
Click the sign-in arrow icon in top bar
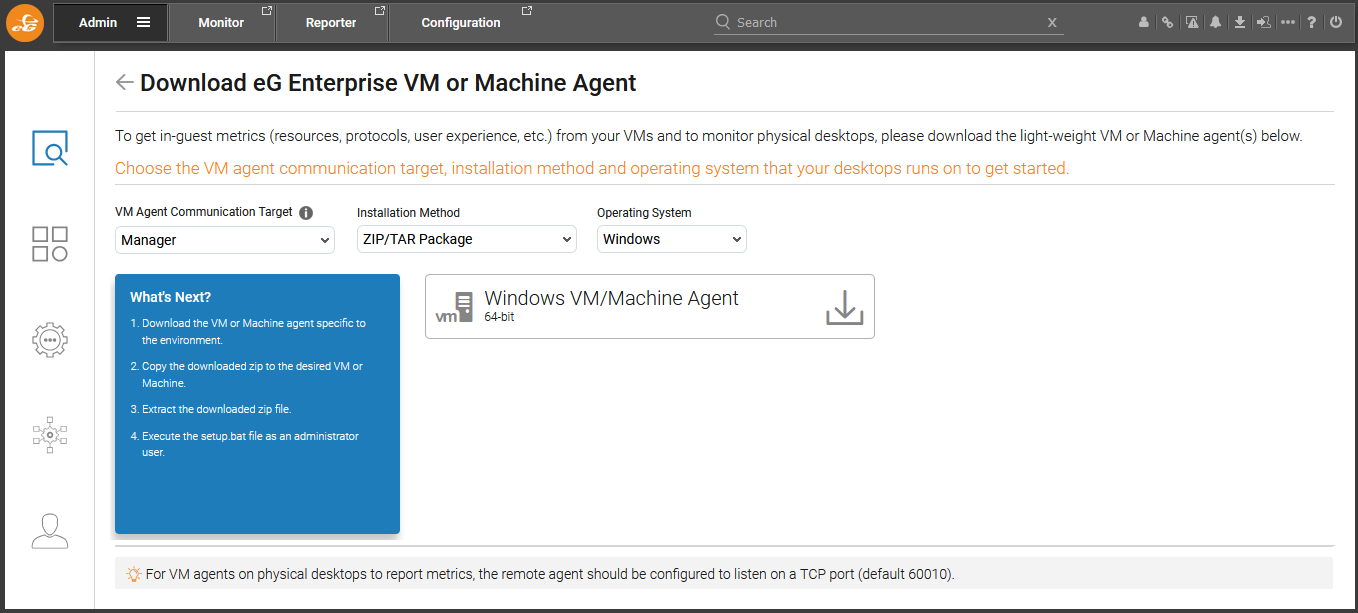[x=1264, y=22]
